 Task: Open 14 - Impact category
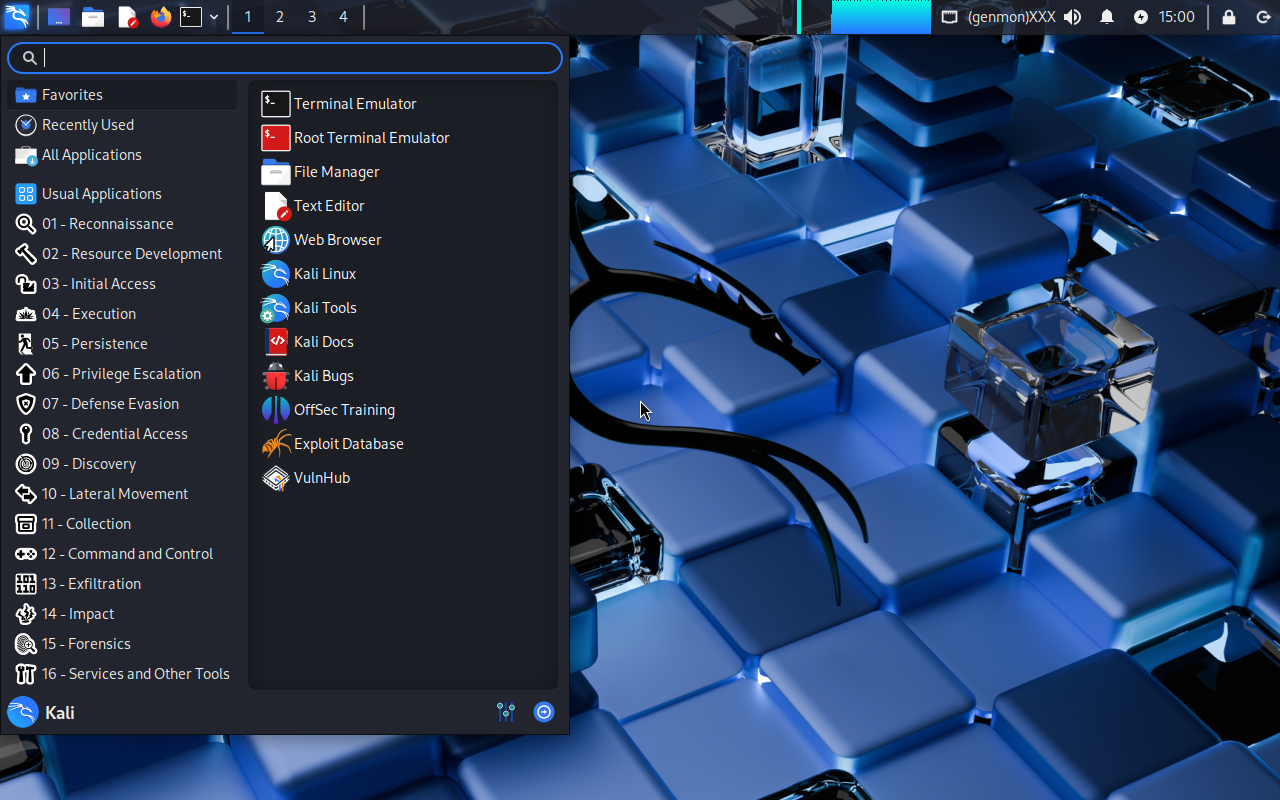(122, 614)
